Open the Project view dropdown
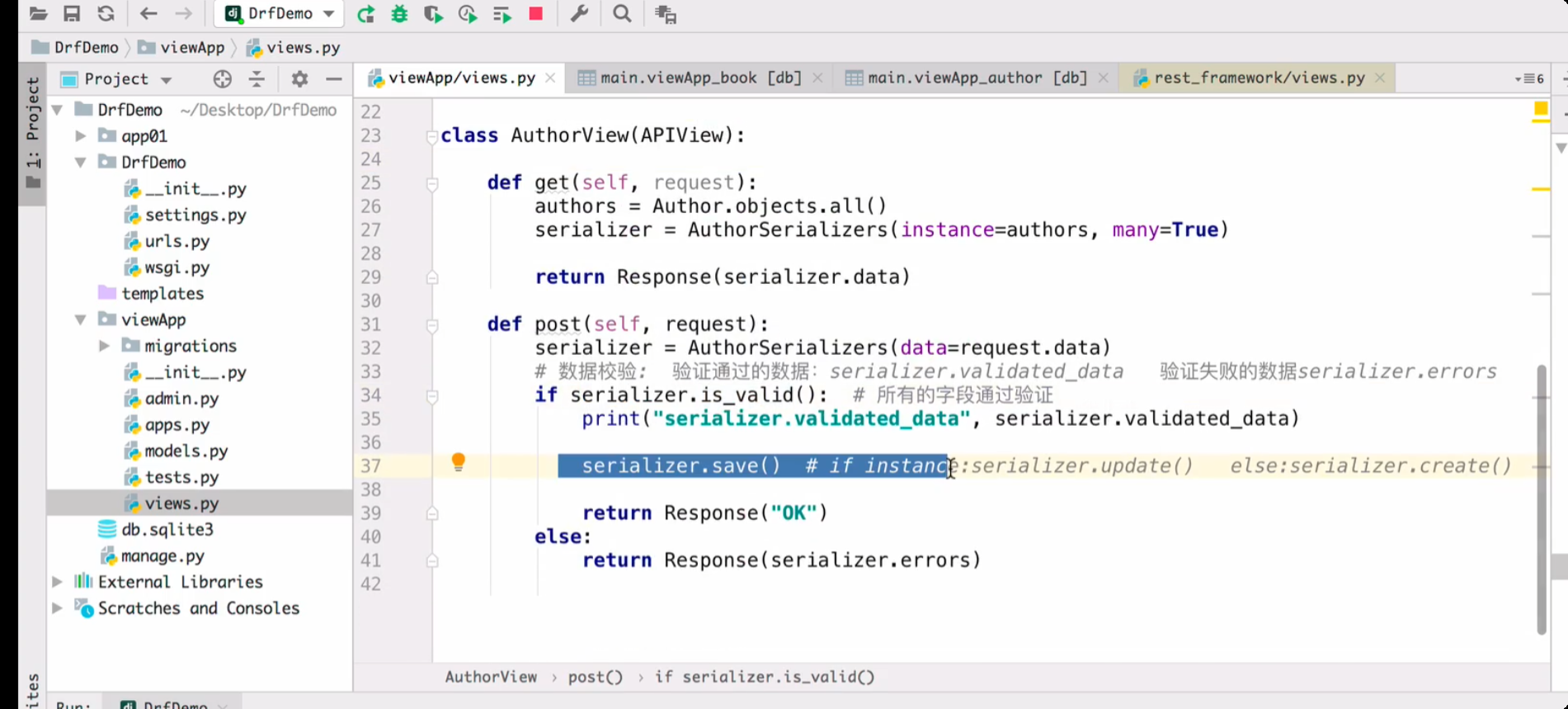 [166, 80]
